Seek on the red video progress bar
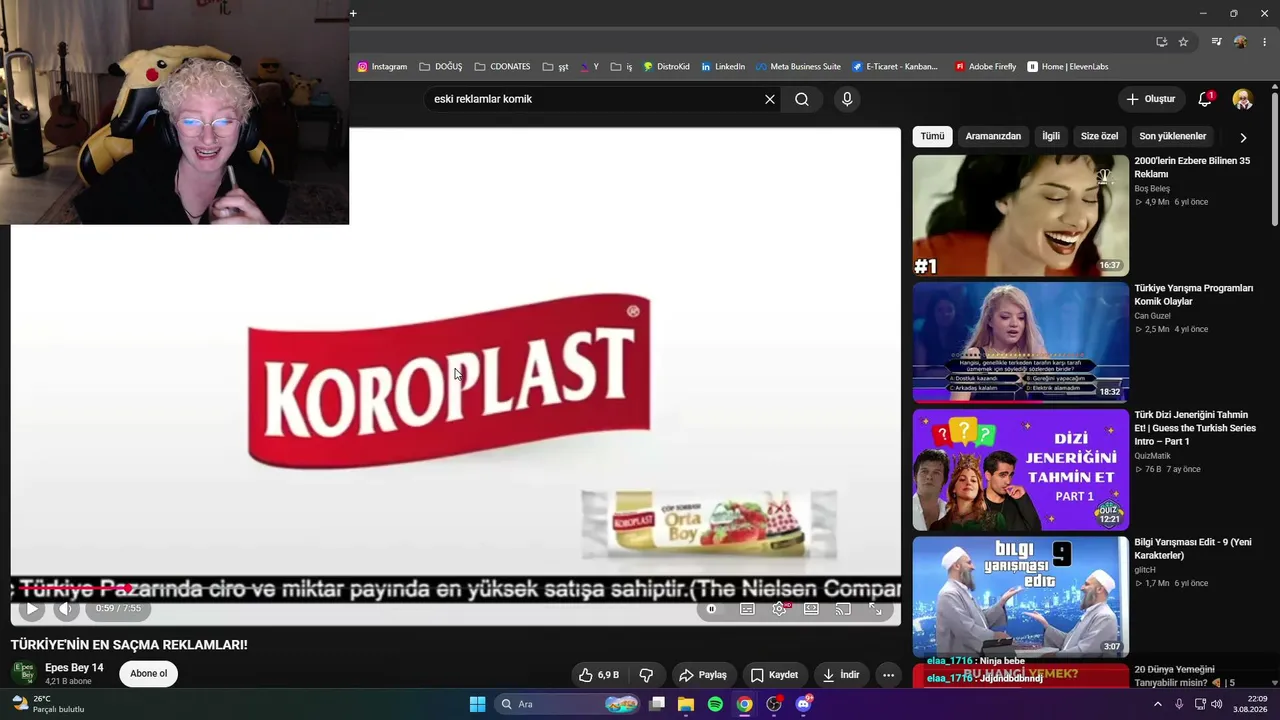Screen dimensions: 1280x720 pos(455,590)
